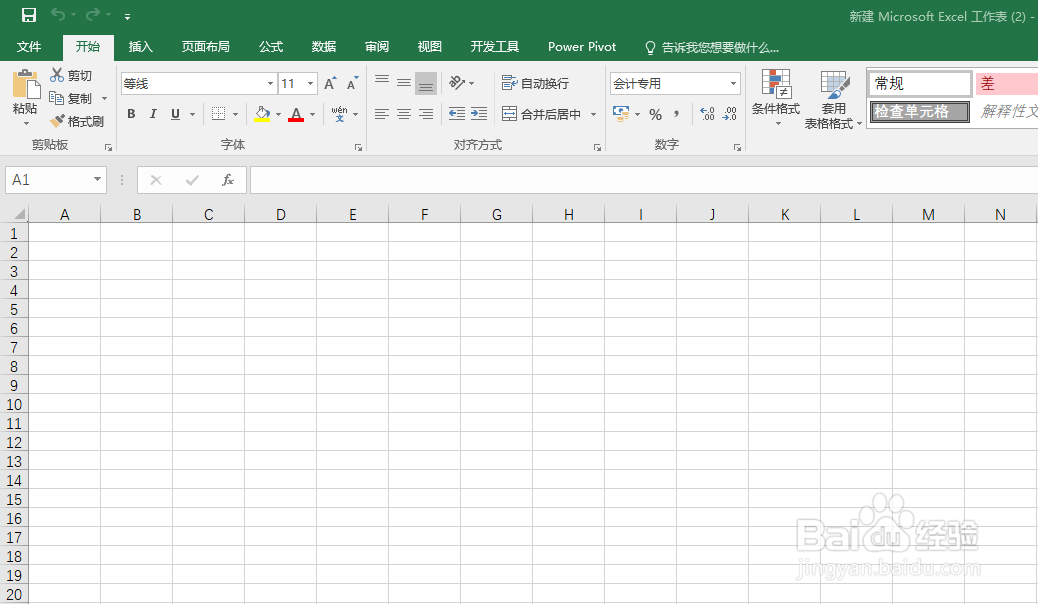Switch to the 数据 Data tab
This screenshot has width=1038, height=604.
click(324, 47)
